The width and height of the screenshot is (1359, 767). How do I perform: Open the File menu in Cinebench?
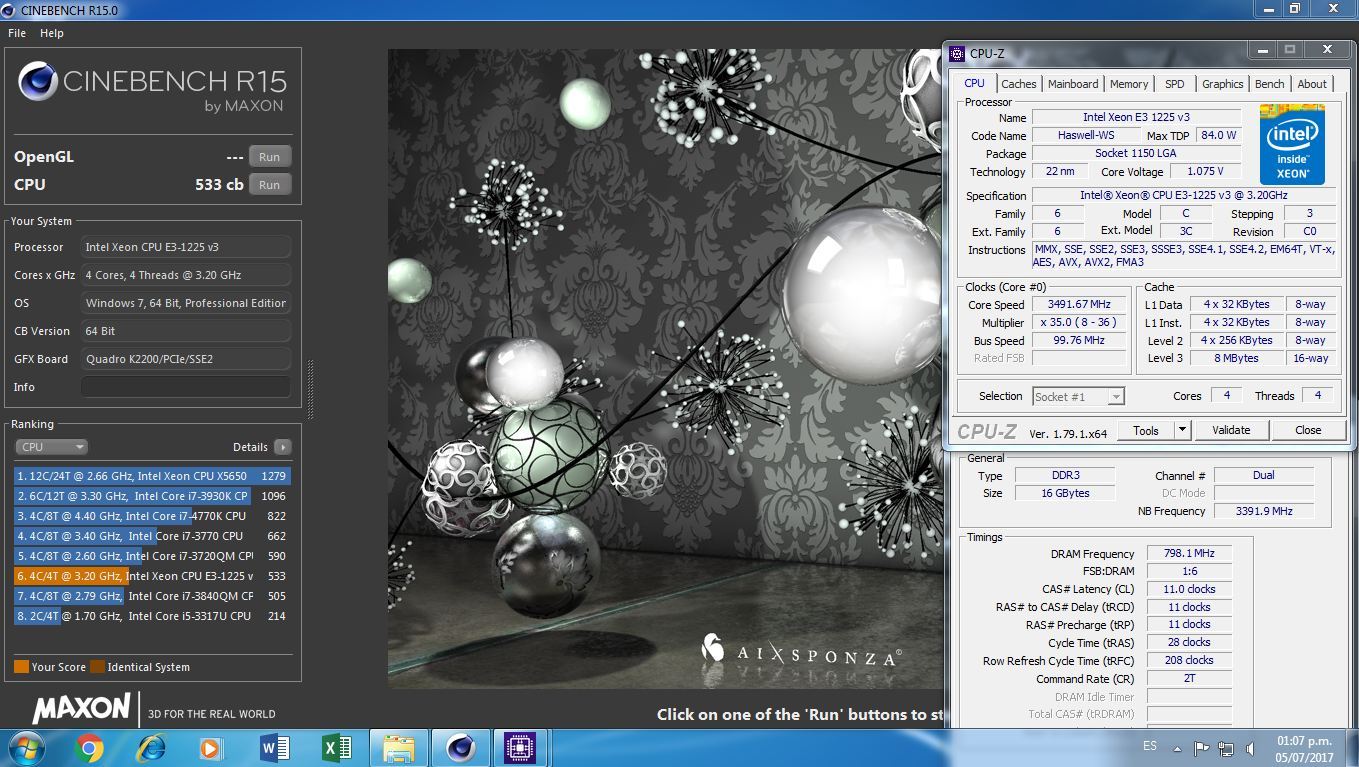point(17,33)
